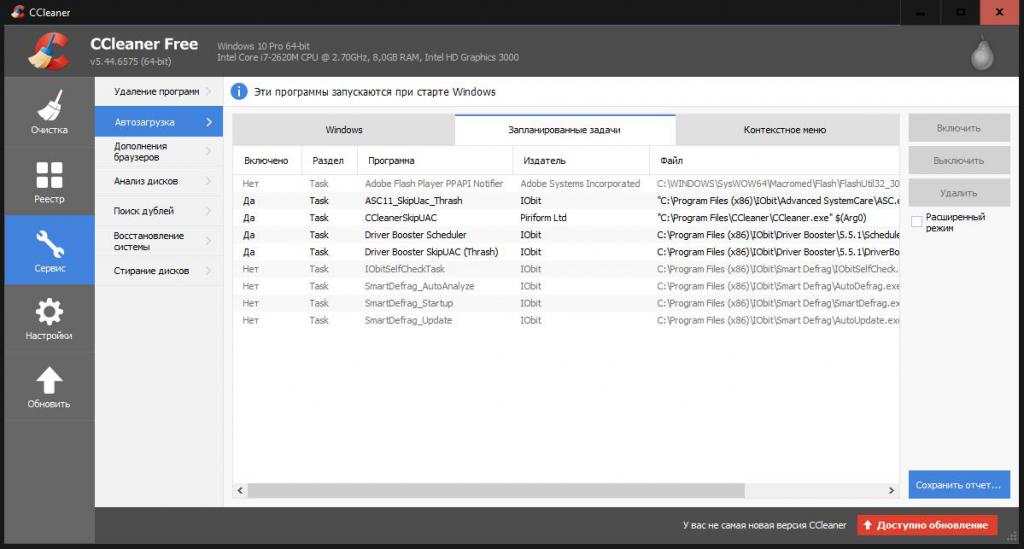Select SmartDefrag_AutoAnalyze entry
The height and width of the screenshot is (549, 1024).
point(566,286)
